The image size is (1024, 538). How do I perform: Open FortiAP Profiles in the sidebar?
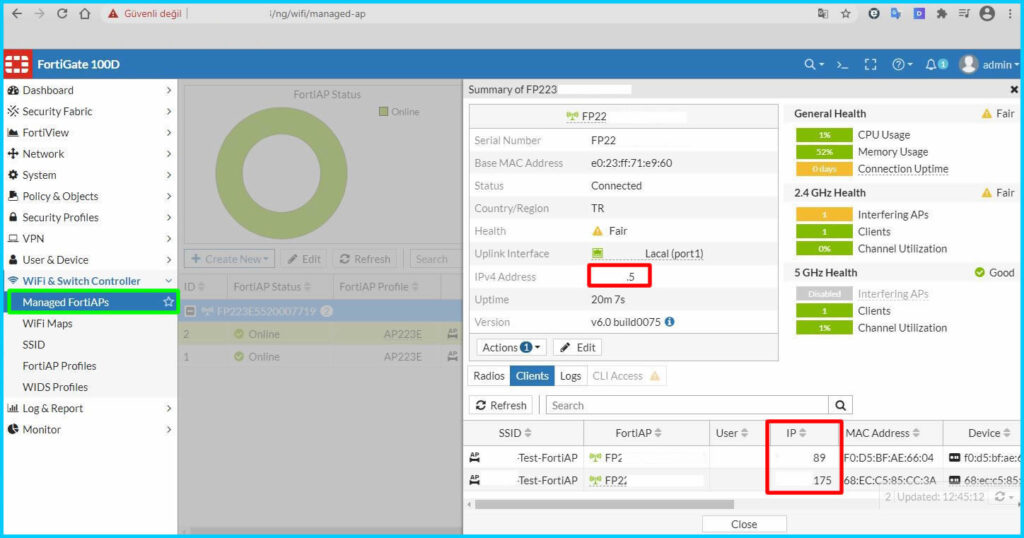(59, 366)
